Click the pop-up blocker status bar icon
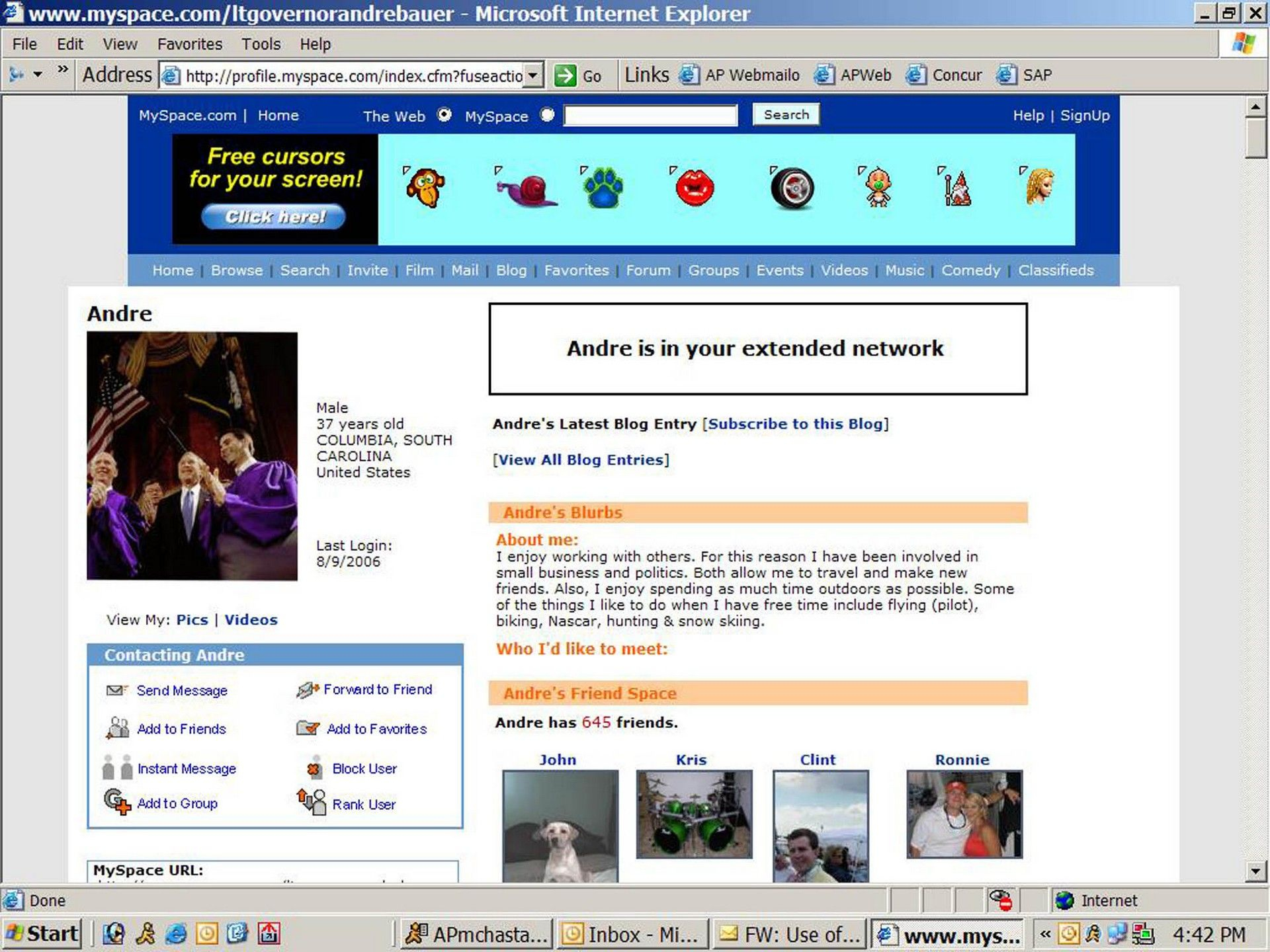This screenshot has height=952, width=1270. (x=1000, y=900)
